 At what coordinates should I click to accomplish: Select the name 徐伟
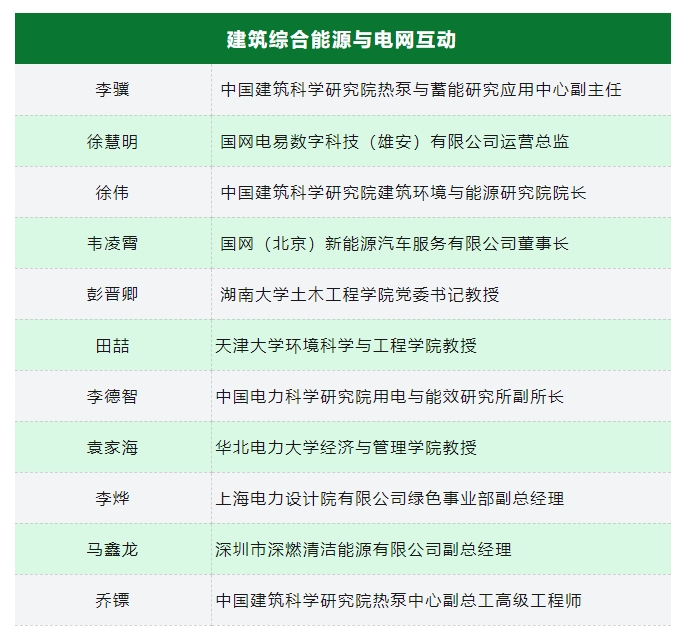(113, 192)
